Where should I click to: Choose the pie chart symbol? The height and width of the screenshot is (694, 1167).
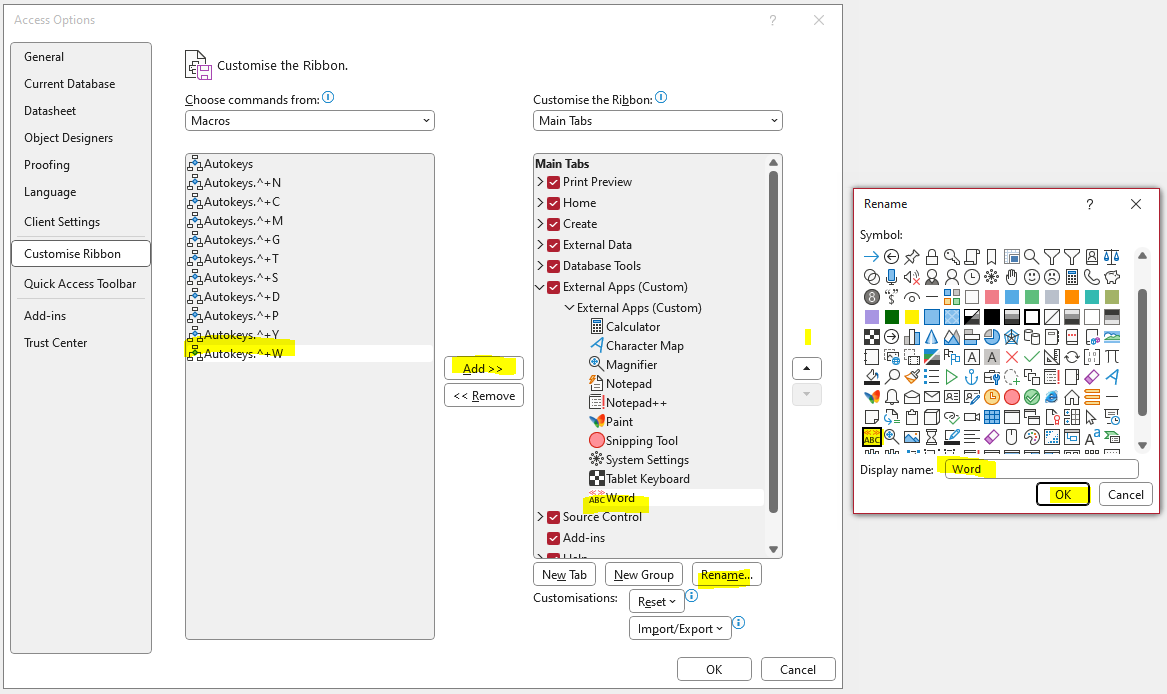tap(992, 337)
